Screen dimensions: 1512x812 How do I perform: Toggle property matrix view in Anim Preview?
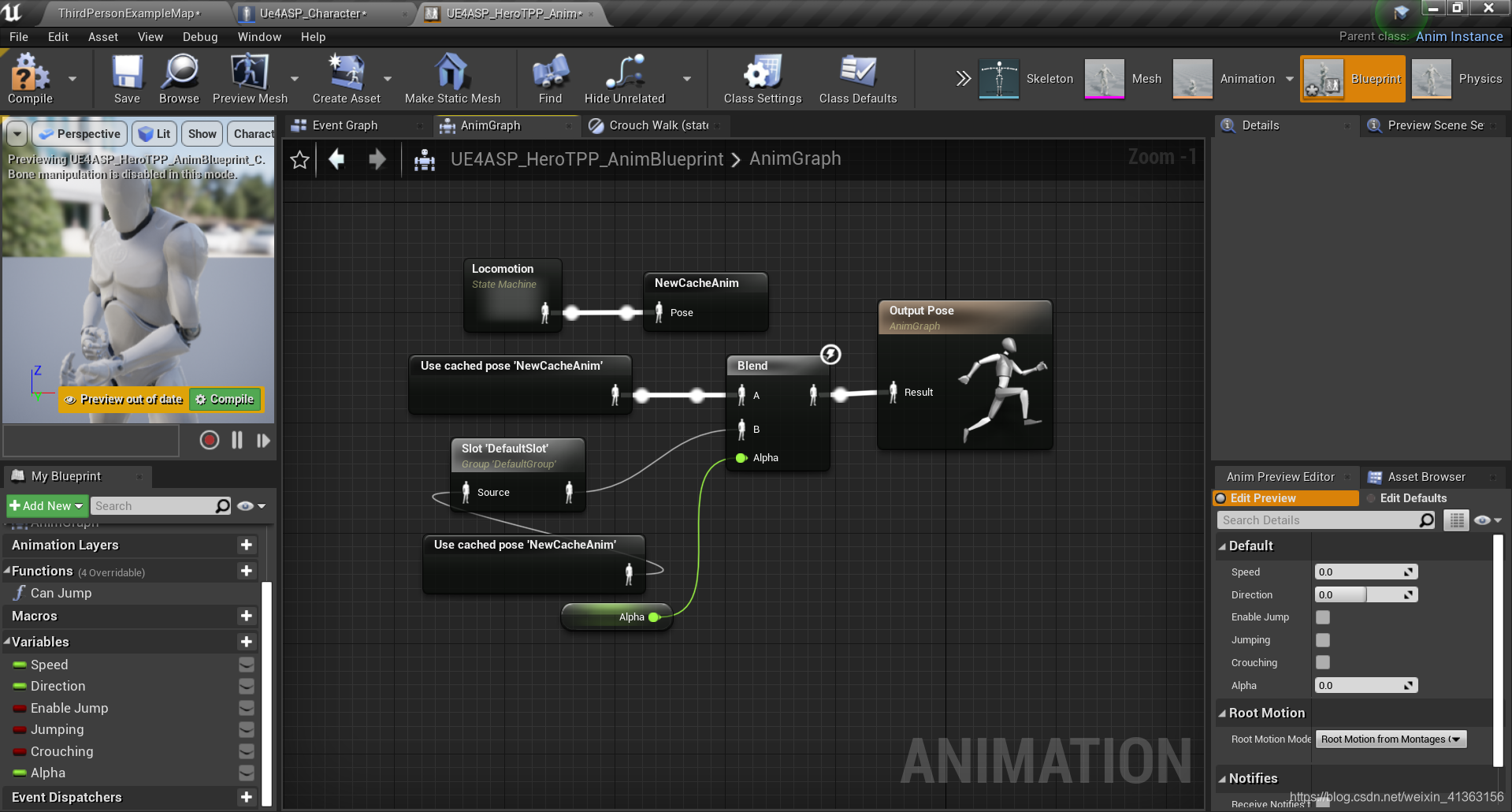point(1456,520)
